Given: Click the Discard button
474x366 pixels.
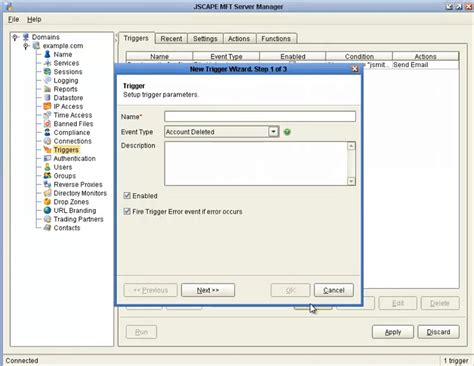Looking at the screenshot, I should (438, 332).
